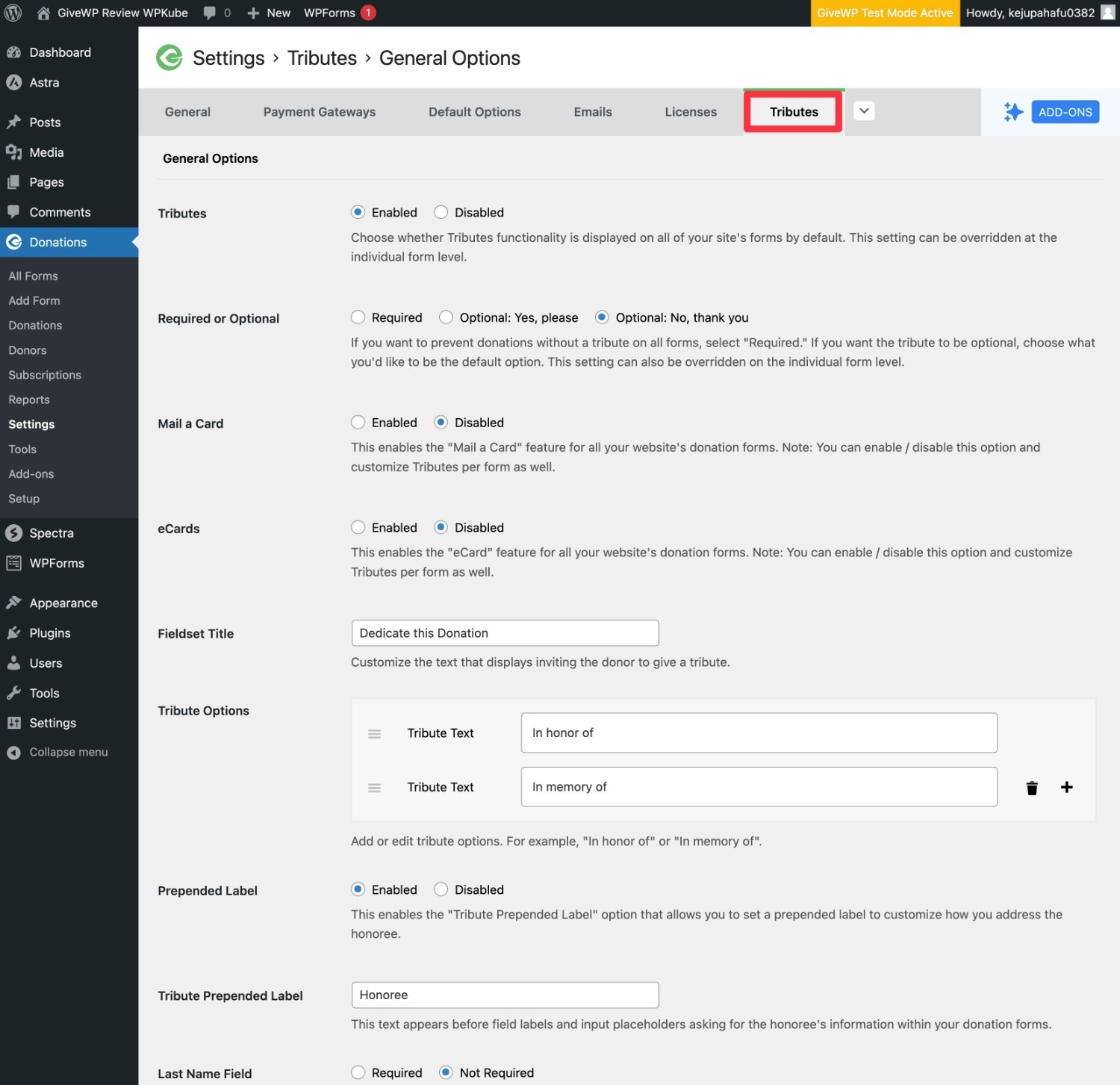1120x1085 pixels.
Task: Click the Donations Give icon in sidebar
Action: [x=13, y=242]
